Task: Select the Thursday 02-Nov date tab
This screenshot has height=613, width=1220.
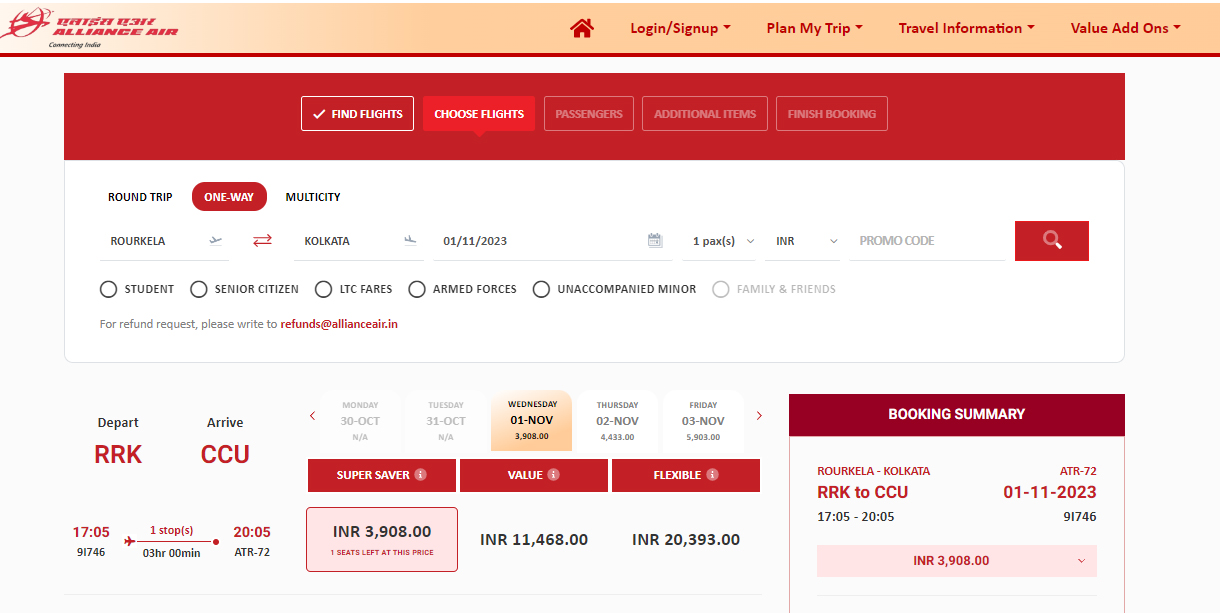Action: pyautogui.click(x=617, y=421)
